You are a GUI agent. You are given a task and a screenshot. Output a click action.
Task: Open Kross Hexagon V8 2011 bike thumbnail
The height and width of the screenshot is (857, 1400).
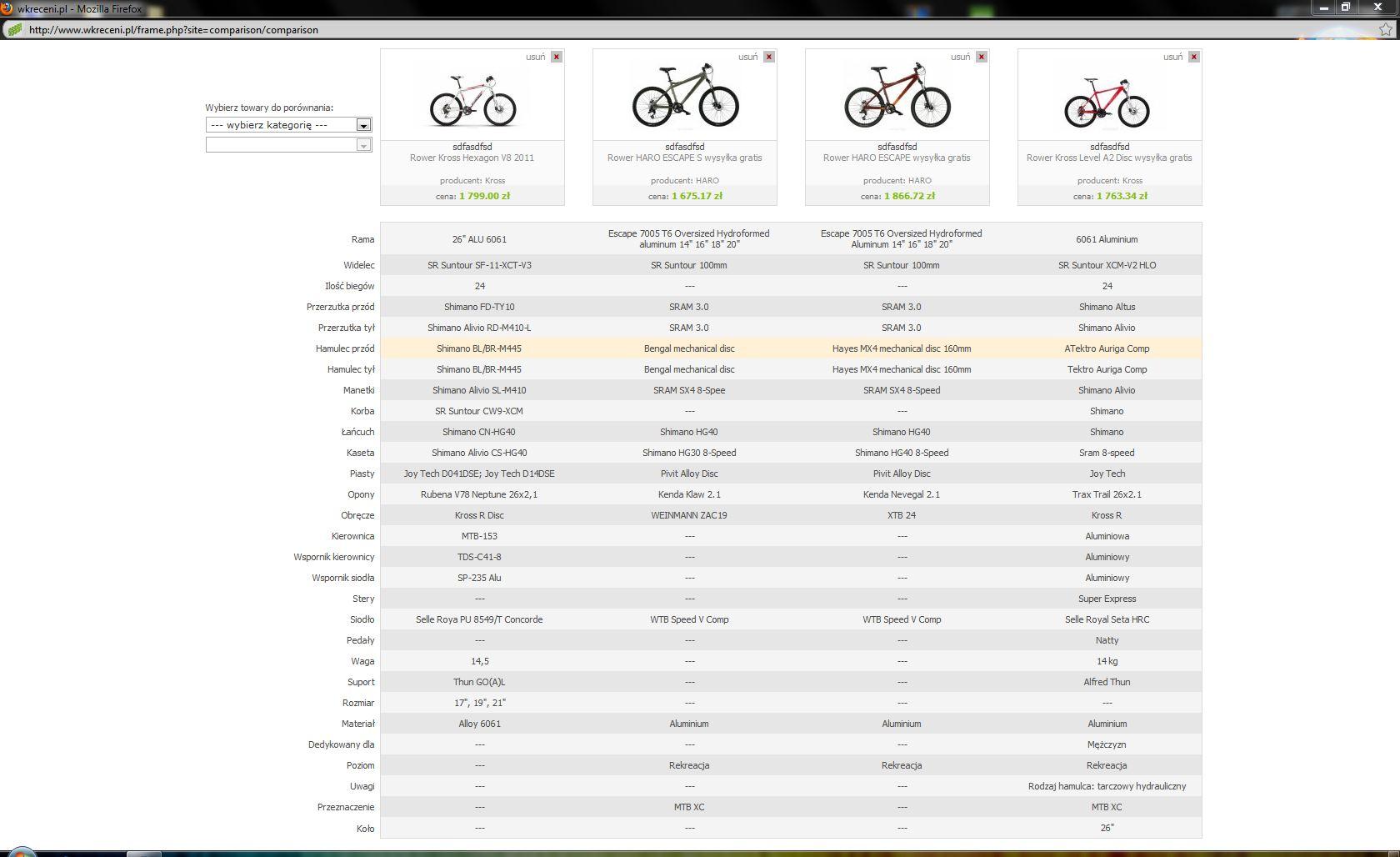tap(472, 100)
